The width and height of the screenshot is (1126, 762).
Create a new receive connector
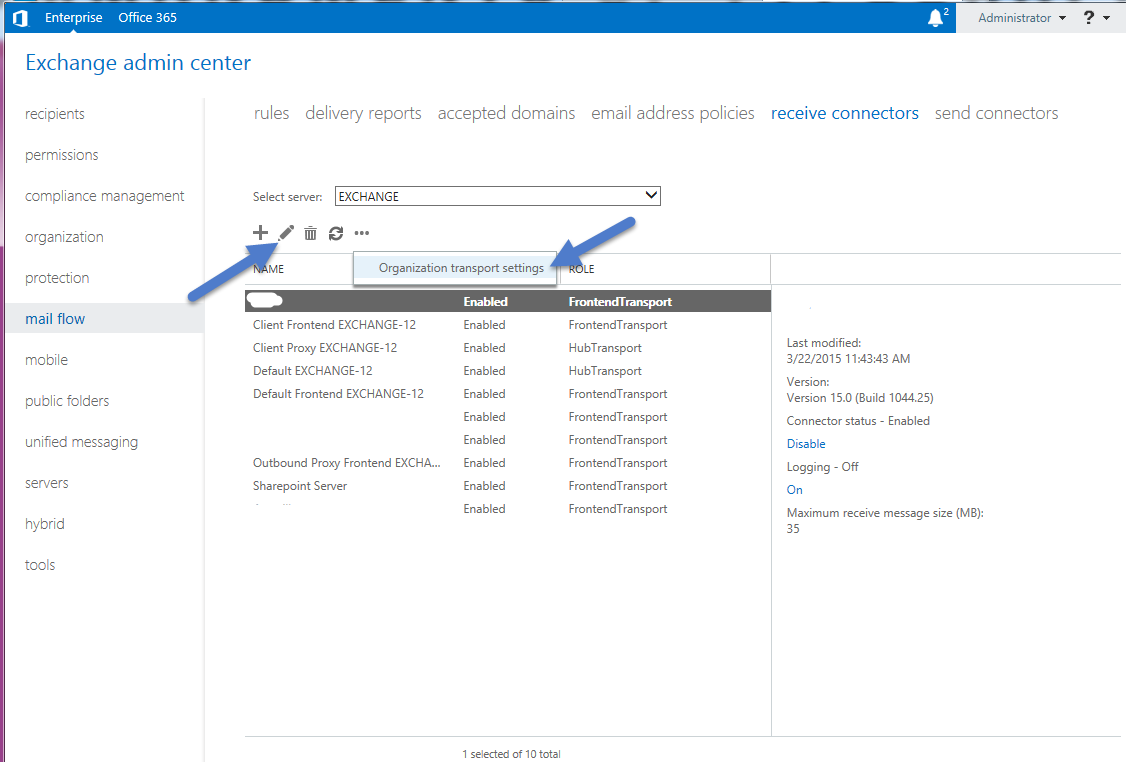(260, 232)
